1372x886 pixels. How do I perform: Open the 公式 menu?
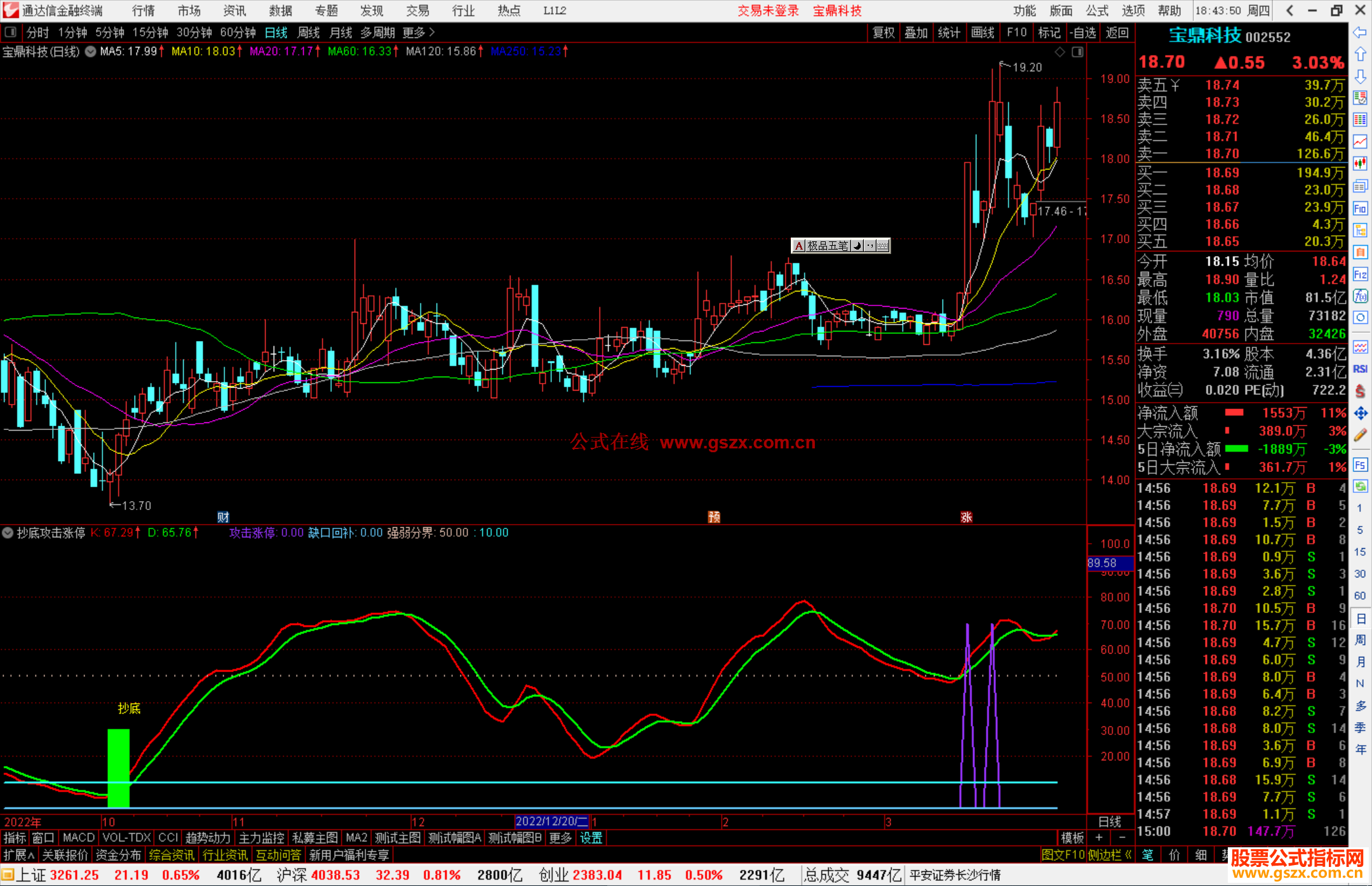(x=1097, y=11)
